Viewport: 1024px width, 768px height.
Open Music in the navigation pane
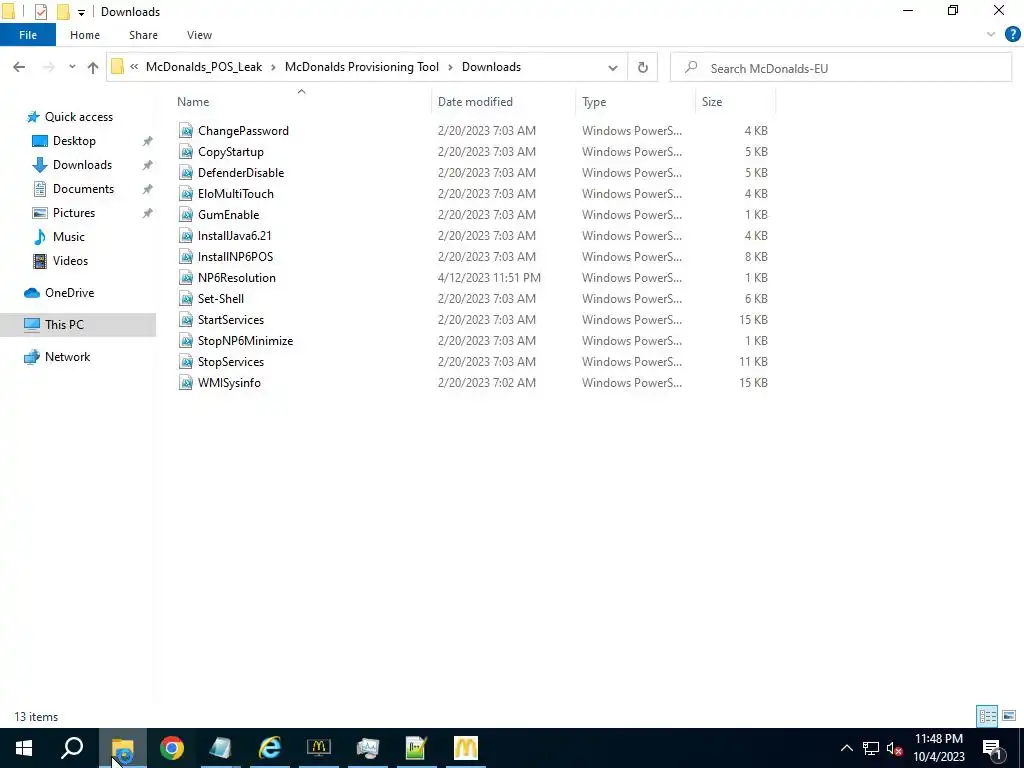68,237
